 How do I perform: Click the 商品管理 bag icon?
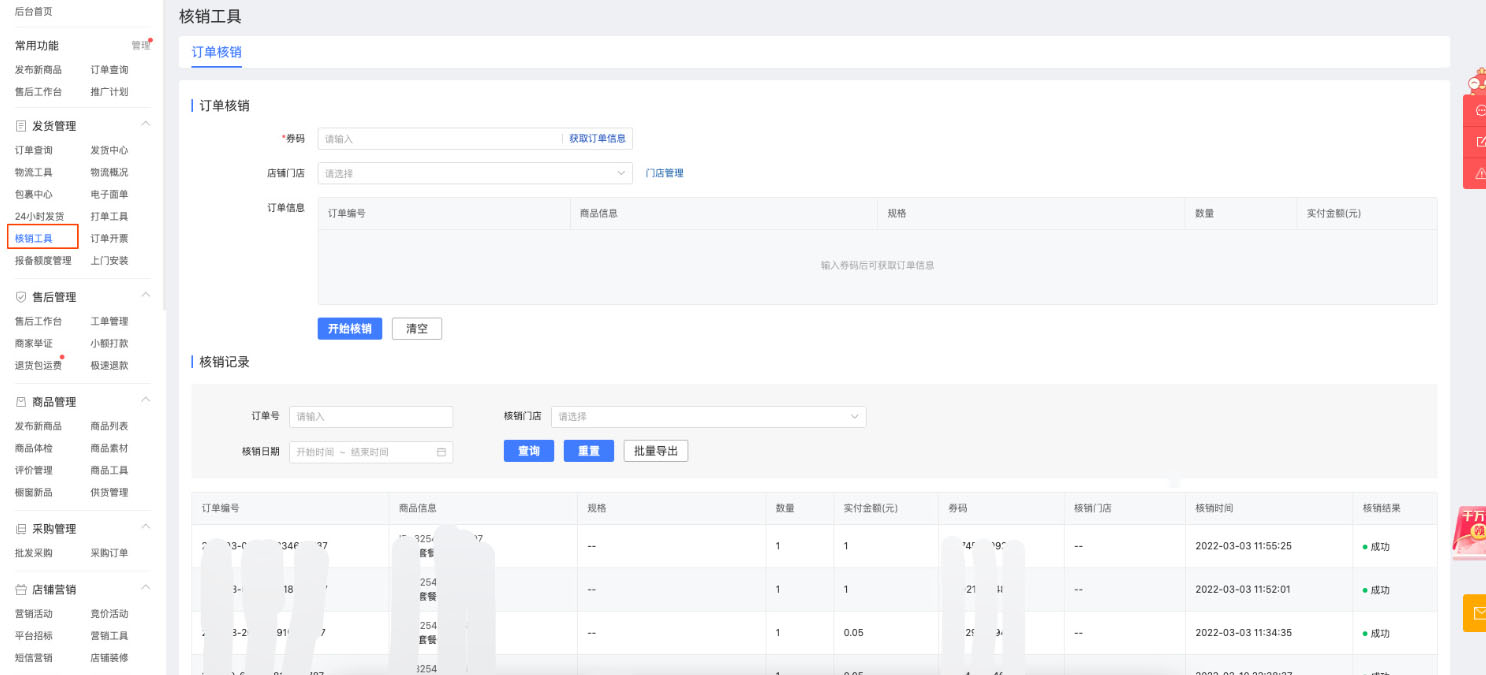tap(21, 402)
